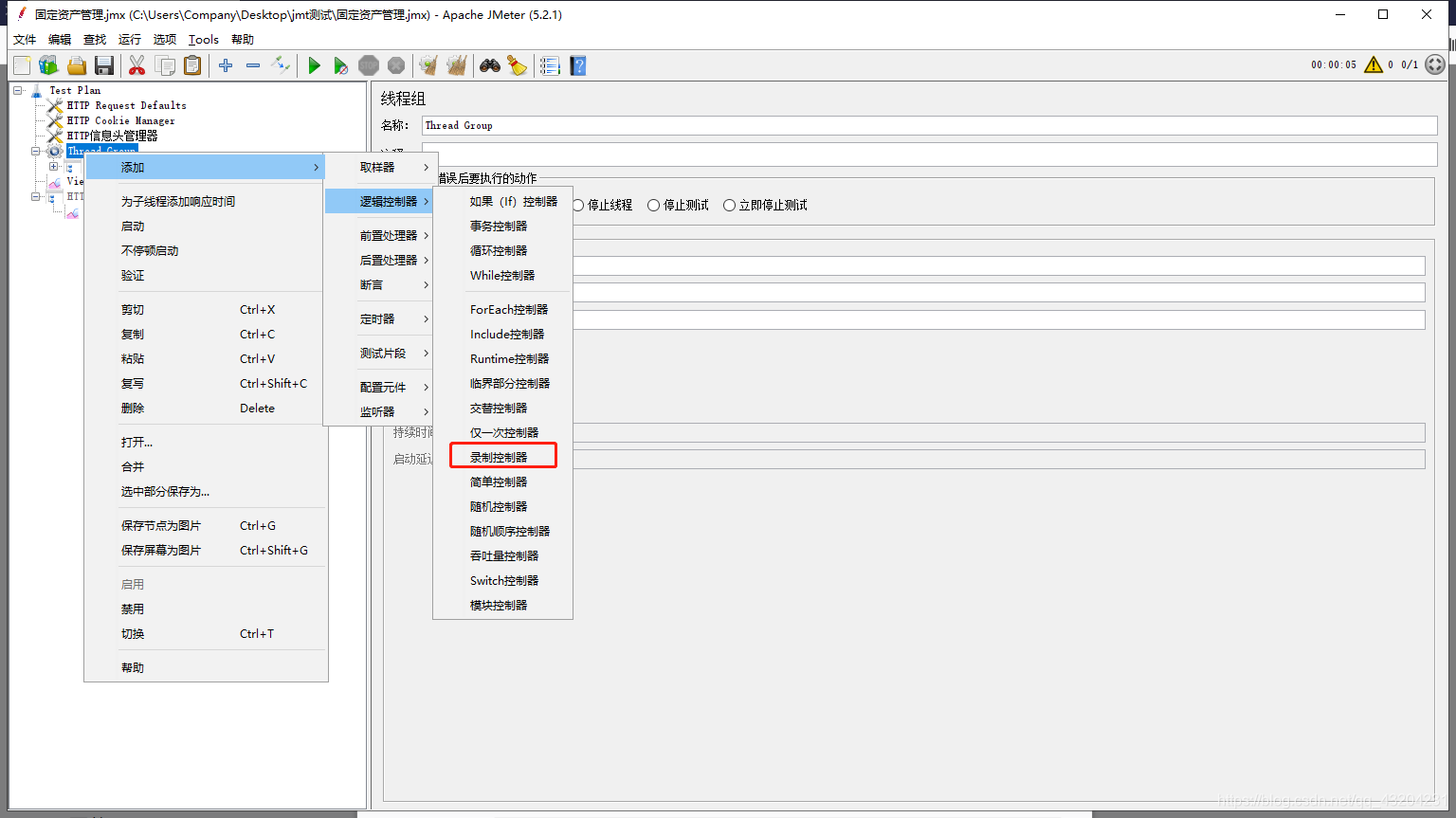Click the Search binoculars icon

coord(489,65)
